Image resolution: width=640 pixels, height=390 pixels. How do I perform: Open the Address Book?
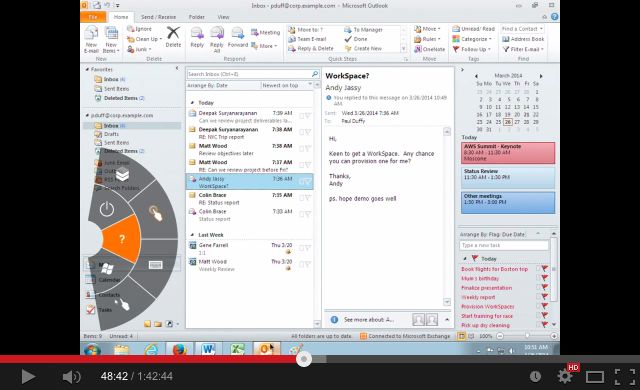coord(523,39)
